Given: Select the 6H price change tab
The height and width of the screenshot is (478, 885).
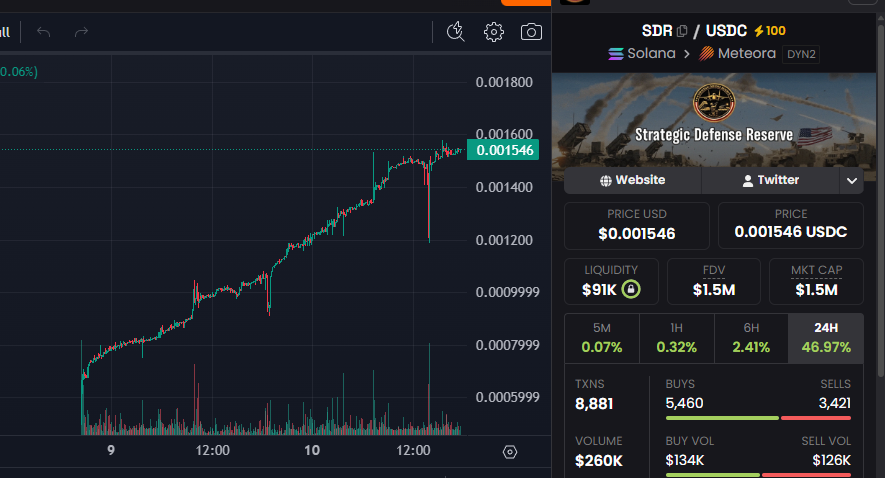Looking at the screenshot, I should coord(751,338).
